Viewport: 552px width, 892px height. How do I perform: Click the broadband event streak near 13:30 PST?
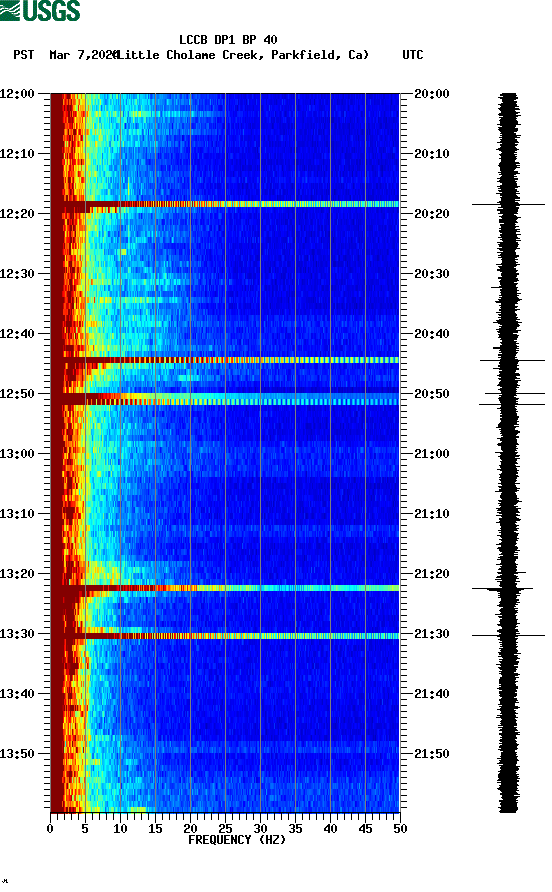click(225, 635)
